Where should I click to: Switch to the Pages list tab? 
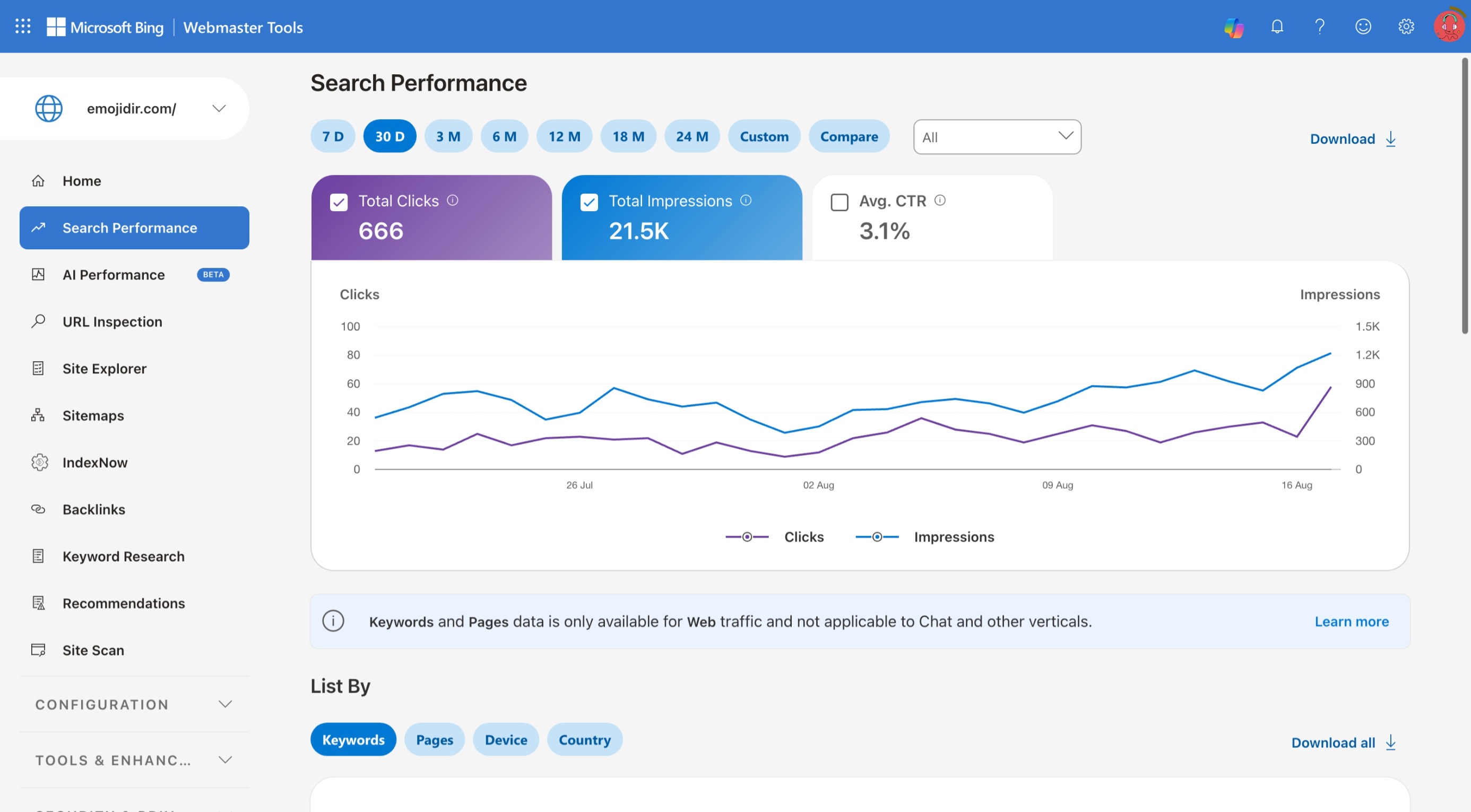(435, 739)
